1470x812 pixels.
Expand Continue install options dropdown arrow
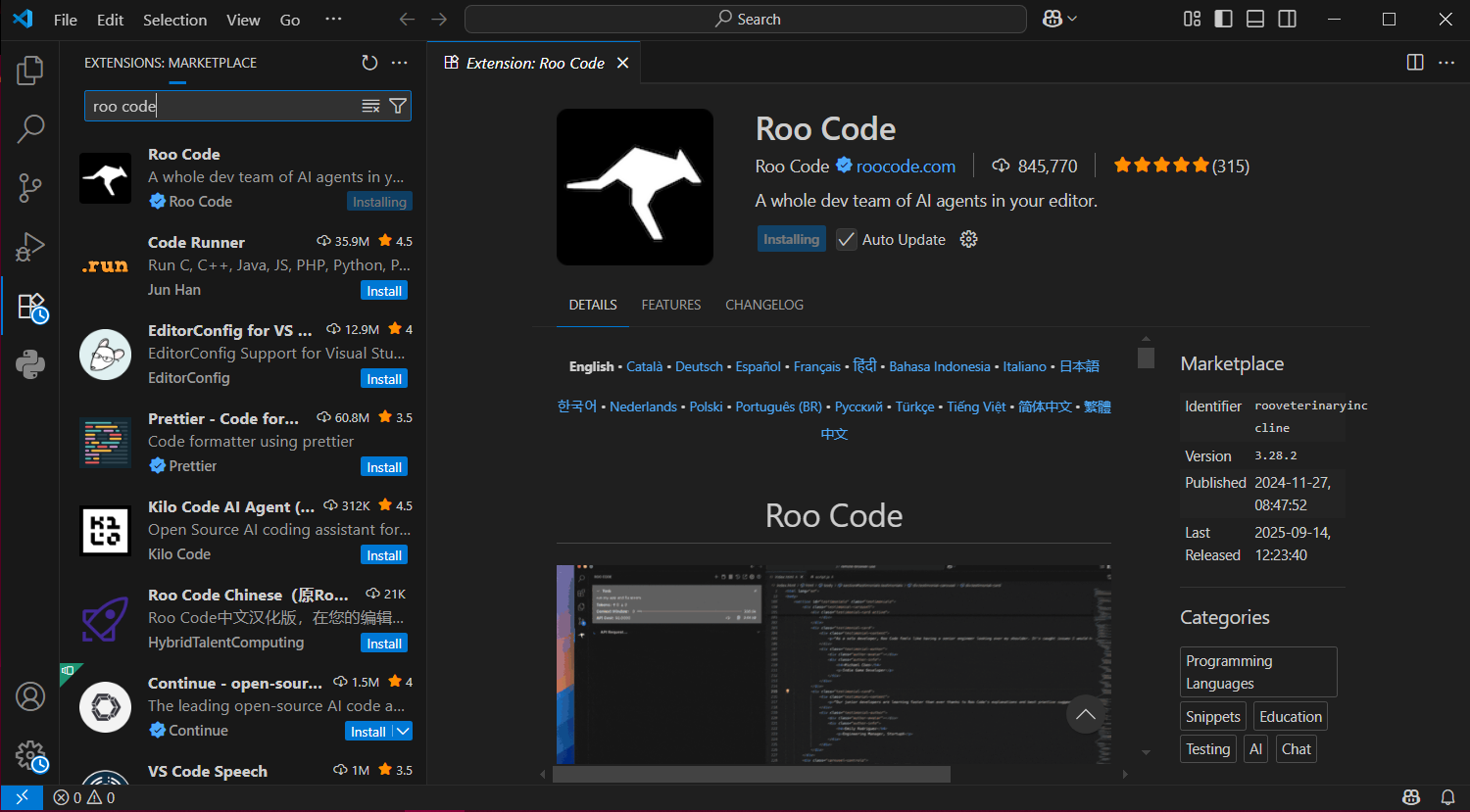tap(403, 731)
